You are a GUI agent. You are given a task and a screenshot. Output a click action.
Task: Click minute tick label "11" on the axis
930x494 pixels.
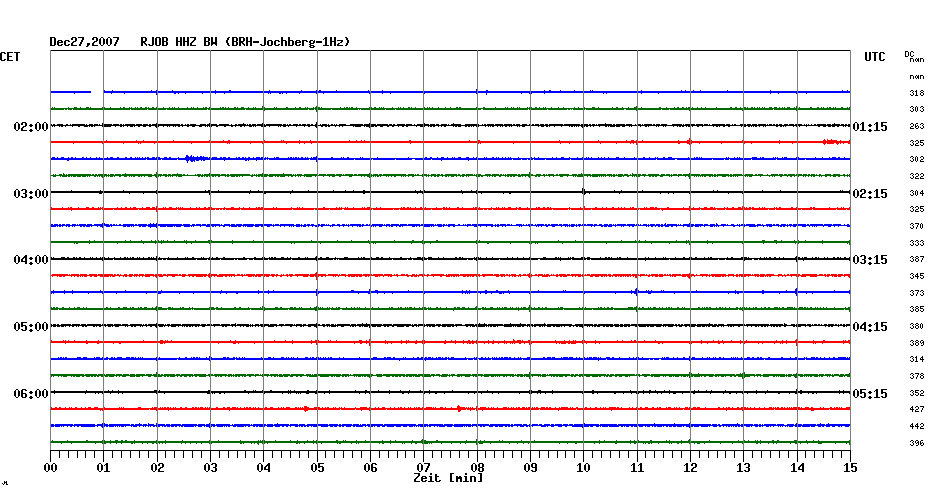[637, 468]
